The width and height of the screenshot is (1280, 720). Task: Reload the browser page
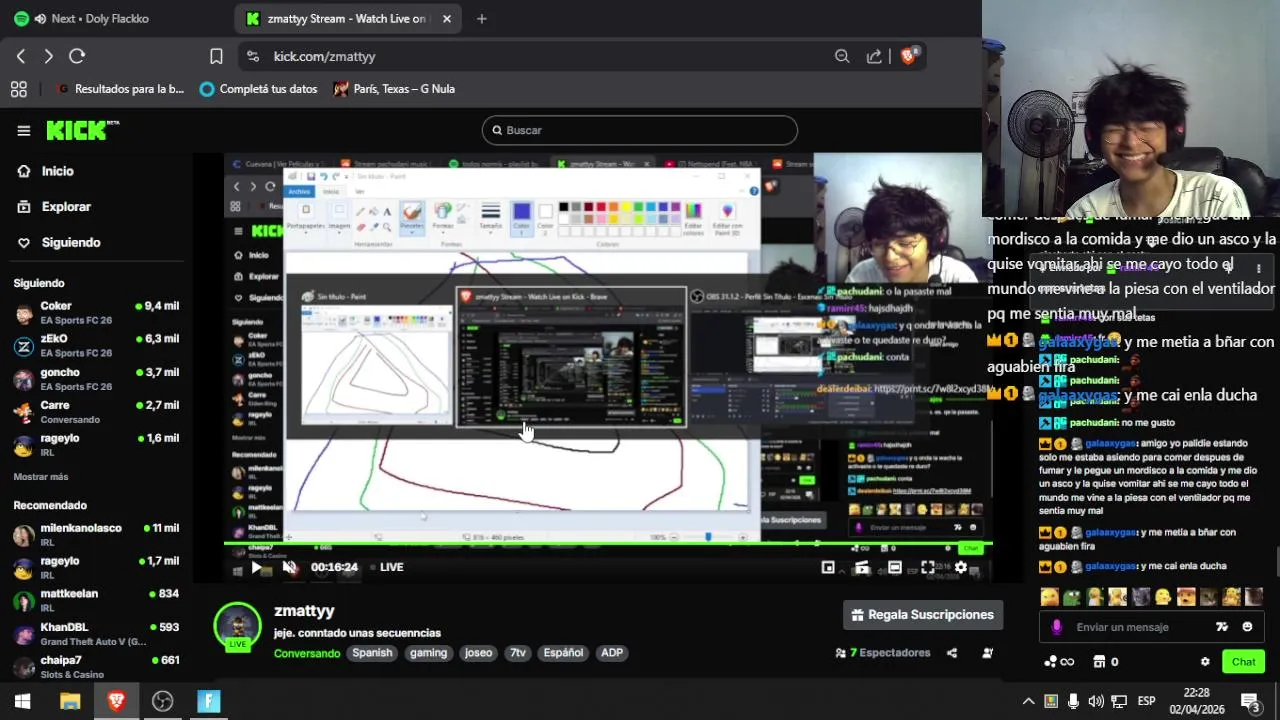77,57
